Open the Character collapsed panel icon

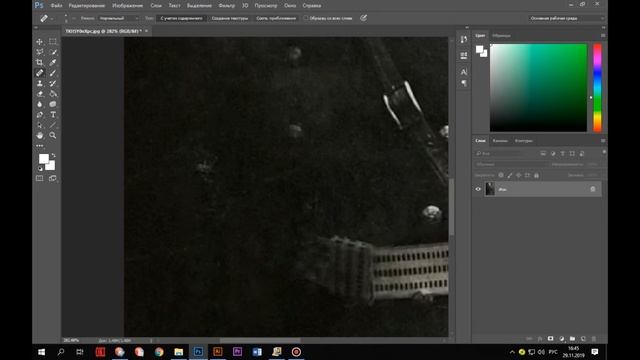pos(464,72)
